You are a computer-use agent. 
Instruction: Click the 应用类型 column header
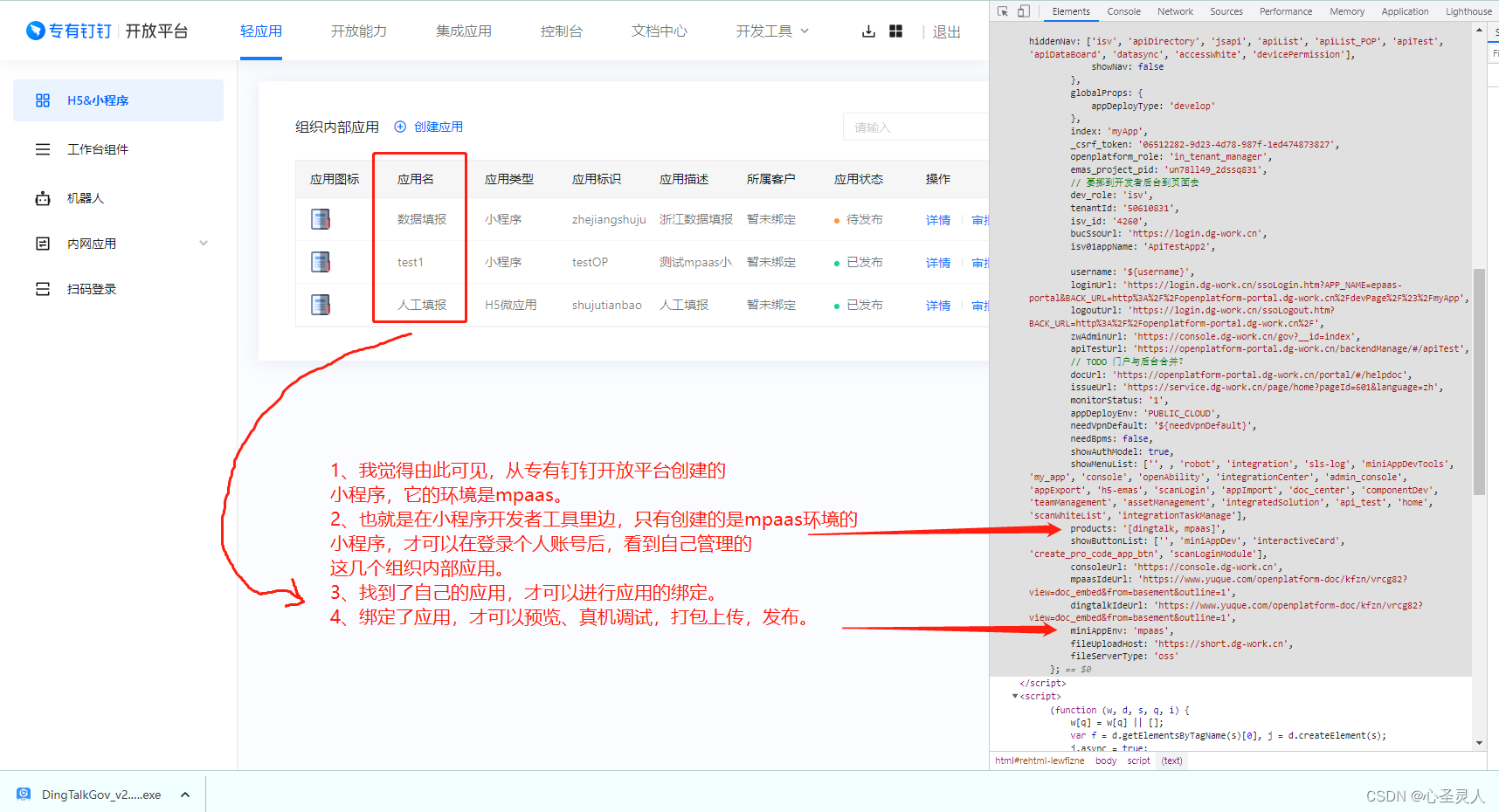[x=509, y=179]
